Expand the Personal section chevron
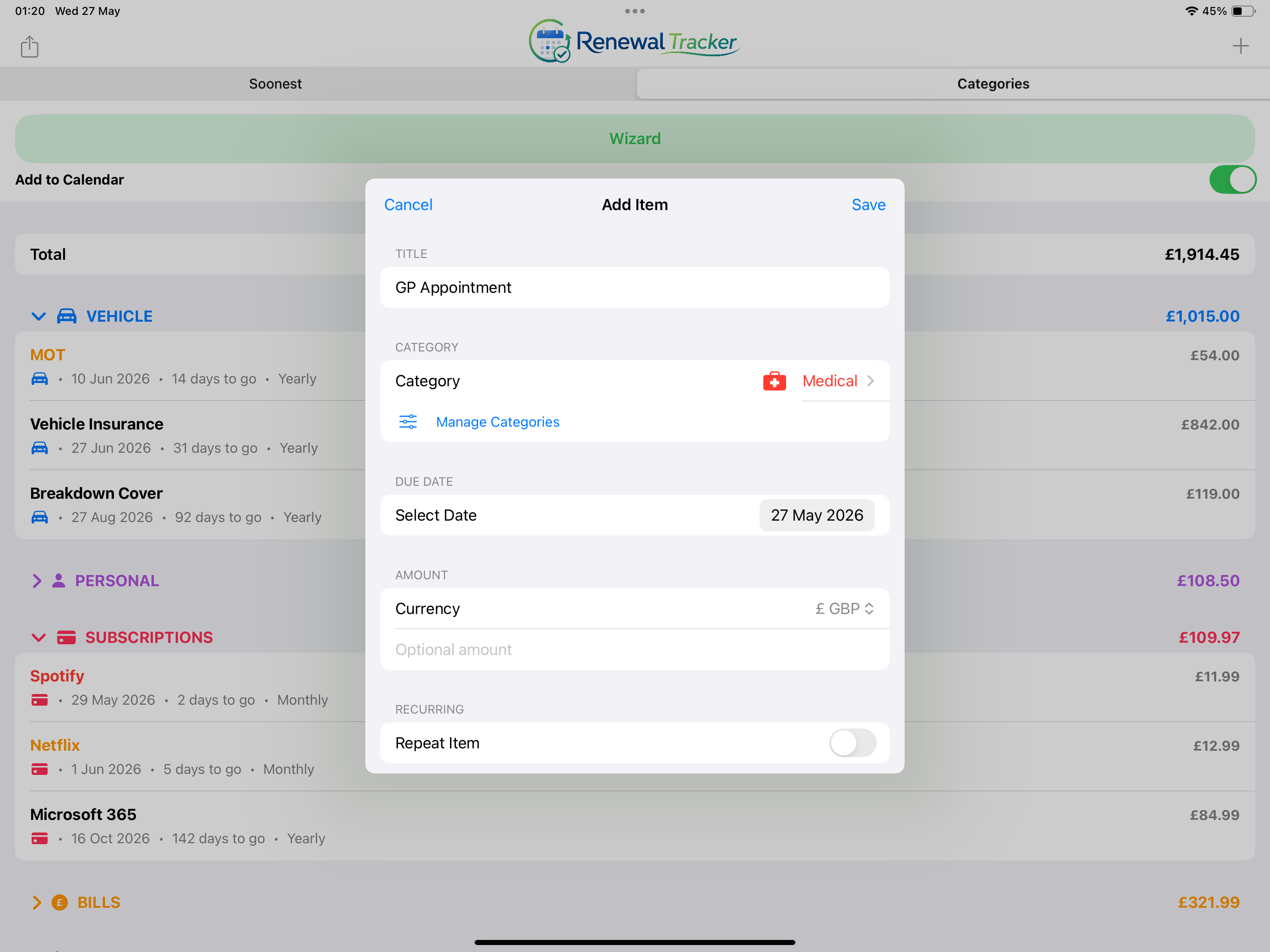The height and width of the screenshot is (952, 1270). [x=37, y=581]
